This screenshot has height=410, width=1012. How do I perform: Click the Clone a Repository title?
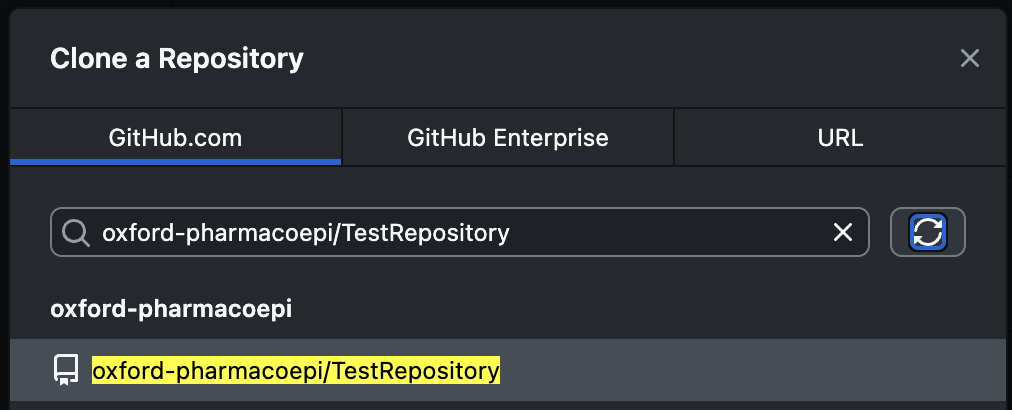click(x=177, y=58)
